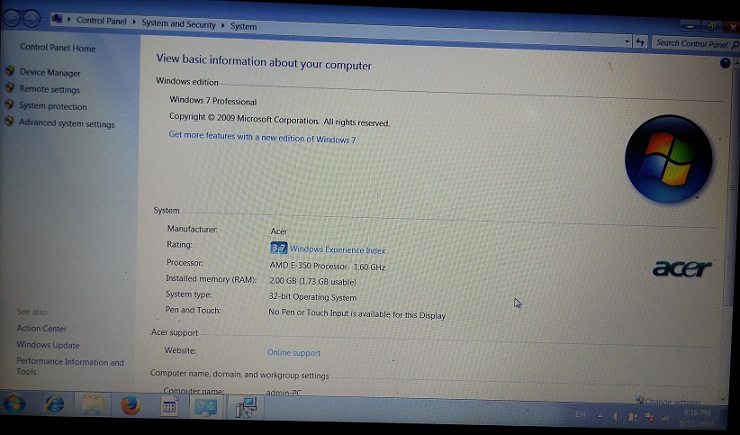Viewport: 740px width, 435px height.
Task: Open System protection link
Action: coord(53,106)
